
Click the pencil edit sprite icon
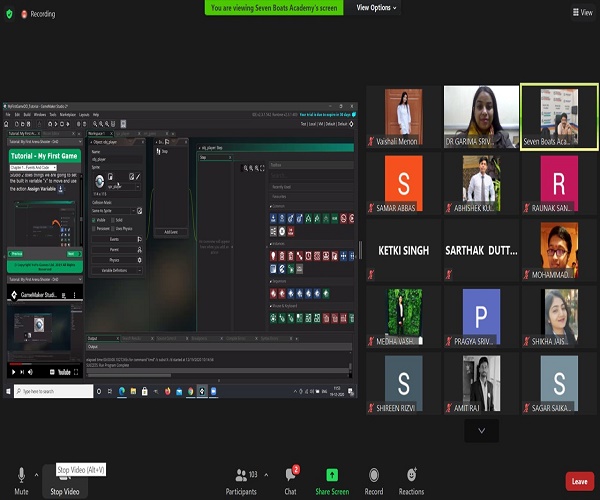[138, 176]
